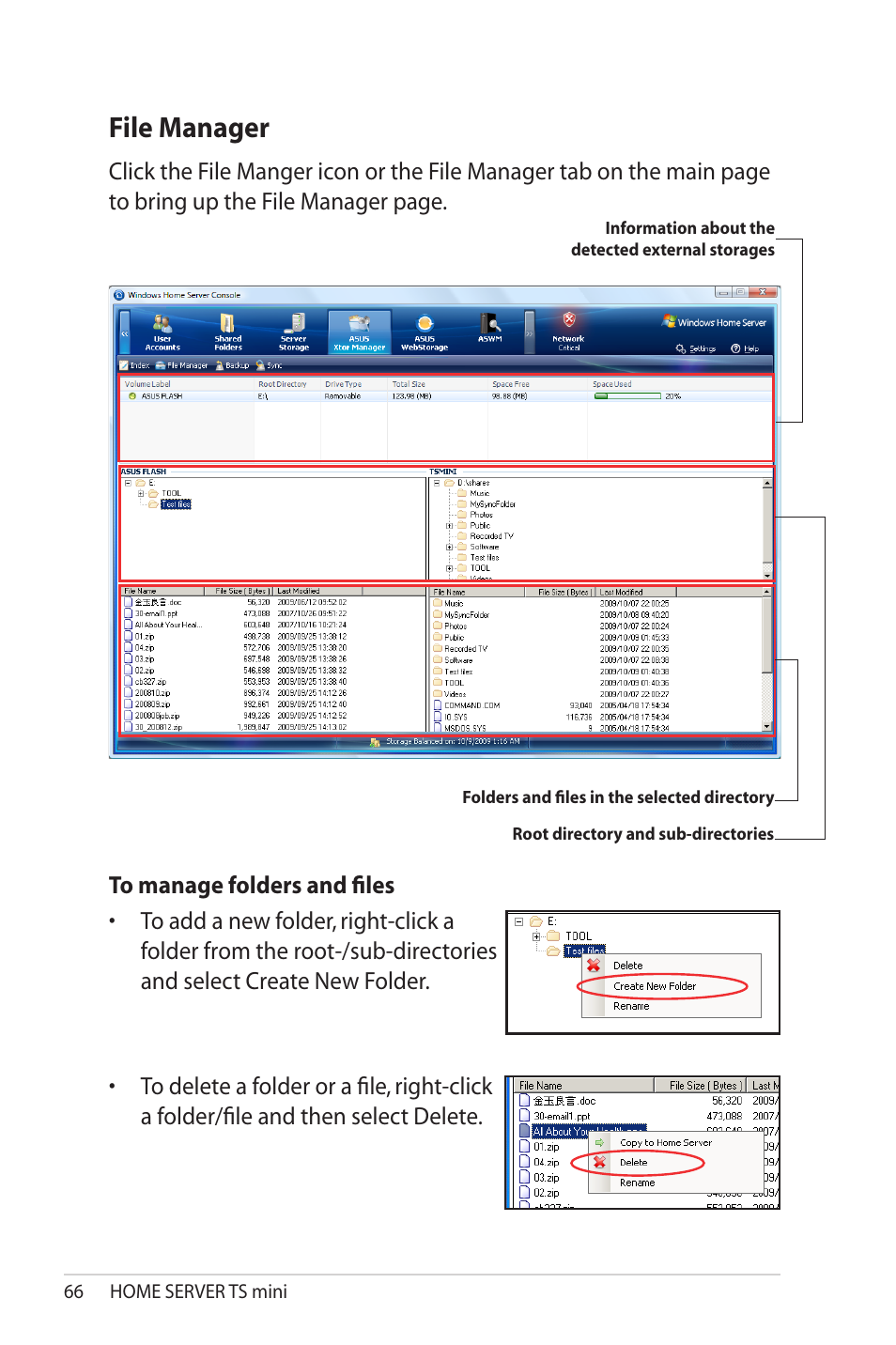Select the Test files folder under E:
The height and width of the screenshot is (1345, 896).
[x=176, y=504]
